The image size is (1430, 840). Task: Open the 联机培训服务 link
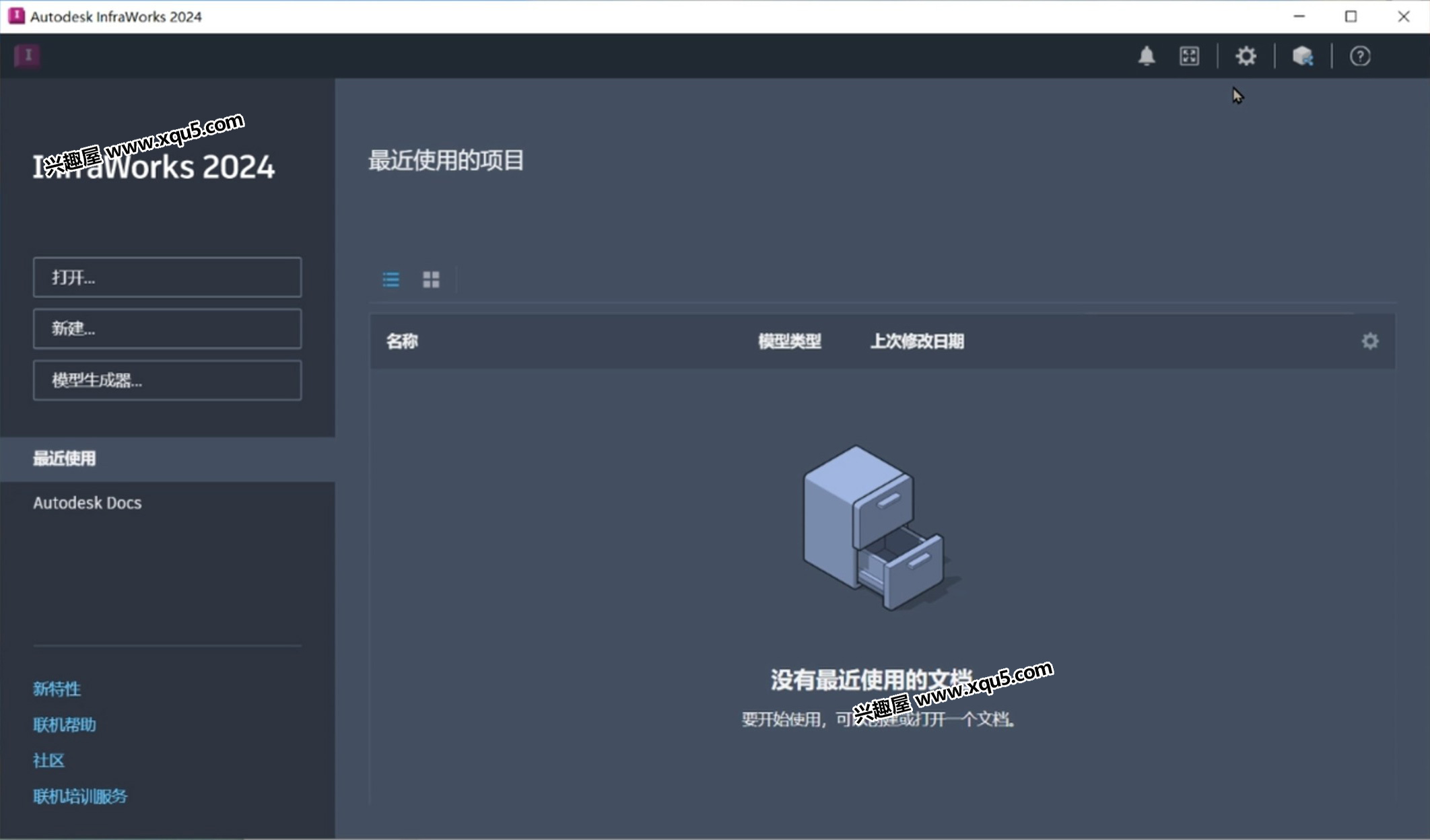tap(80, 796)
